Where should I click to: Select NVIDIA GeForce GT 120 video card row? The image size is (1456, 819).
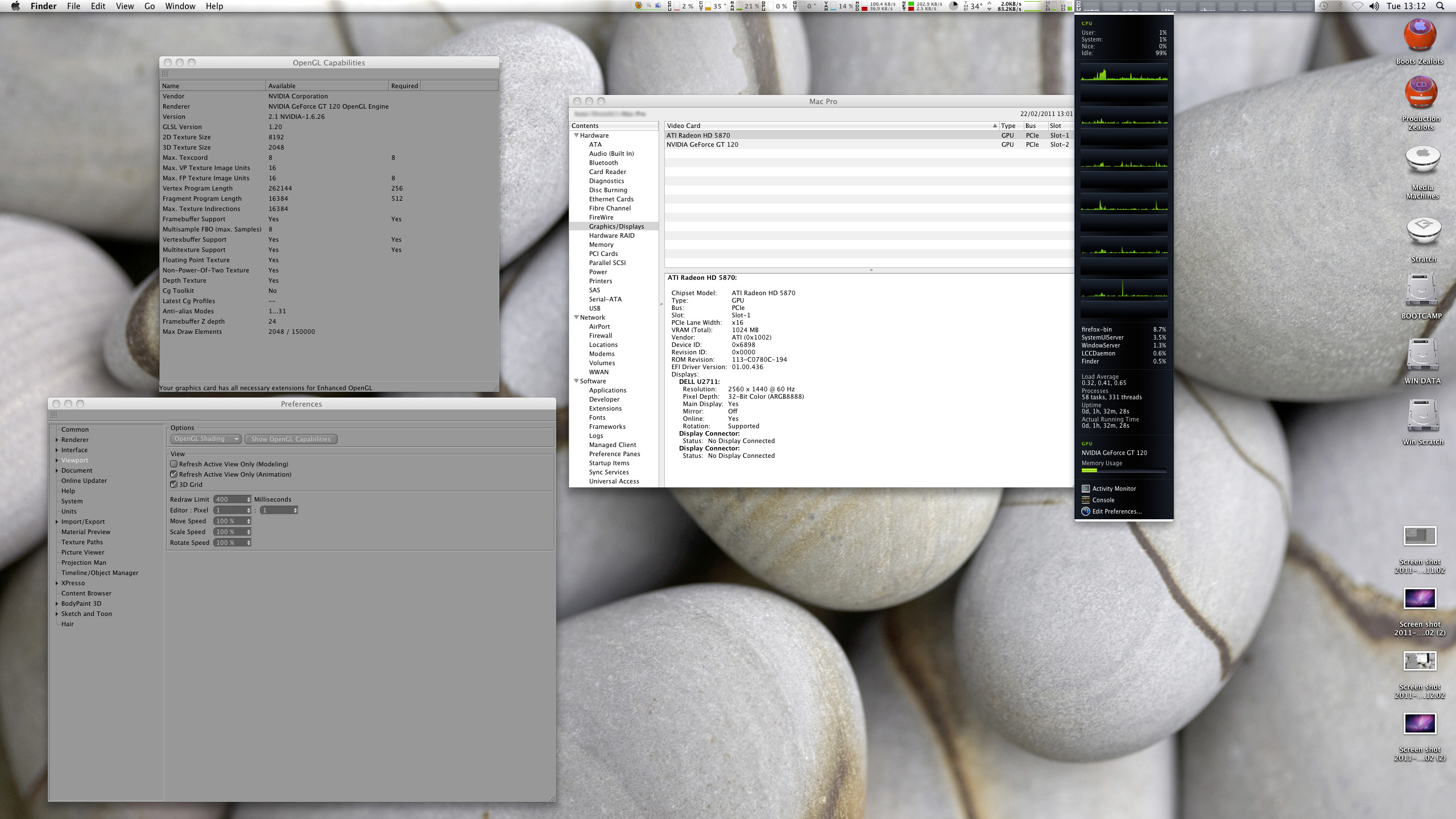click(869, 144)
